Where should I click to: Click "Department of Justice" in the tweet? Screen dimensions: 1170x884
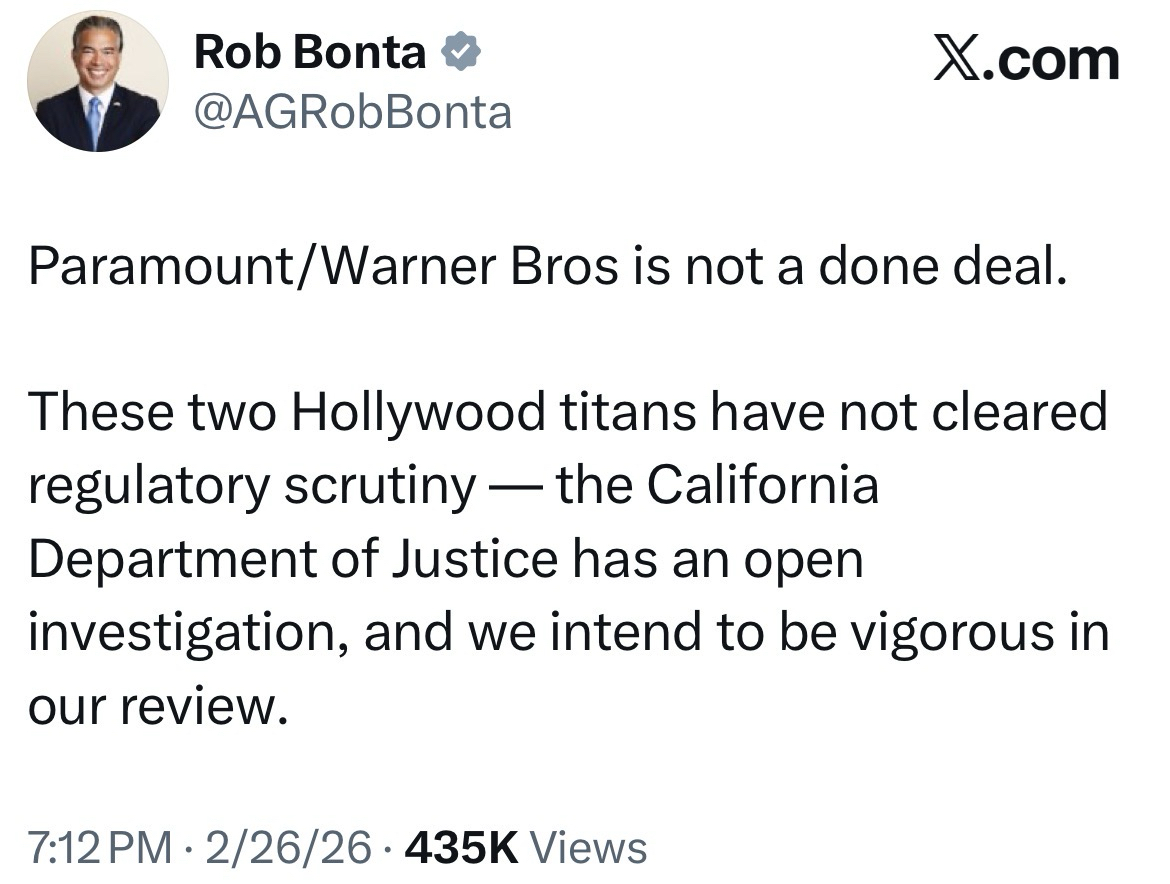pos(292,560)
